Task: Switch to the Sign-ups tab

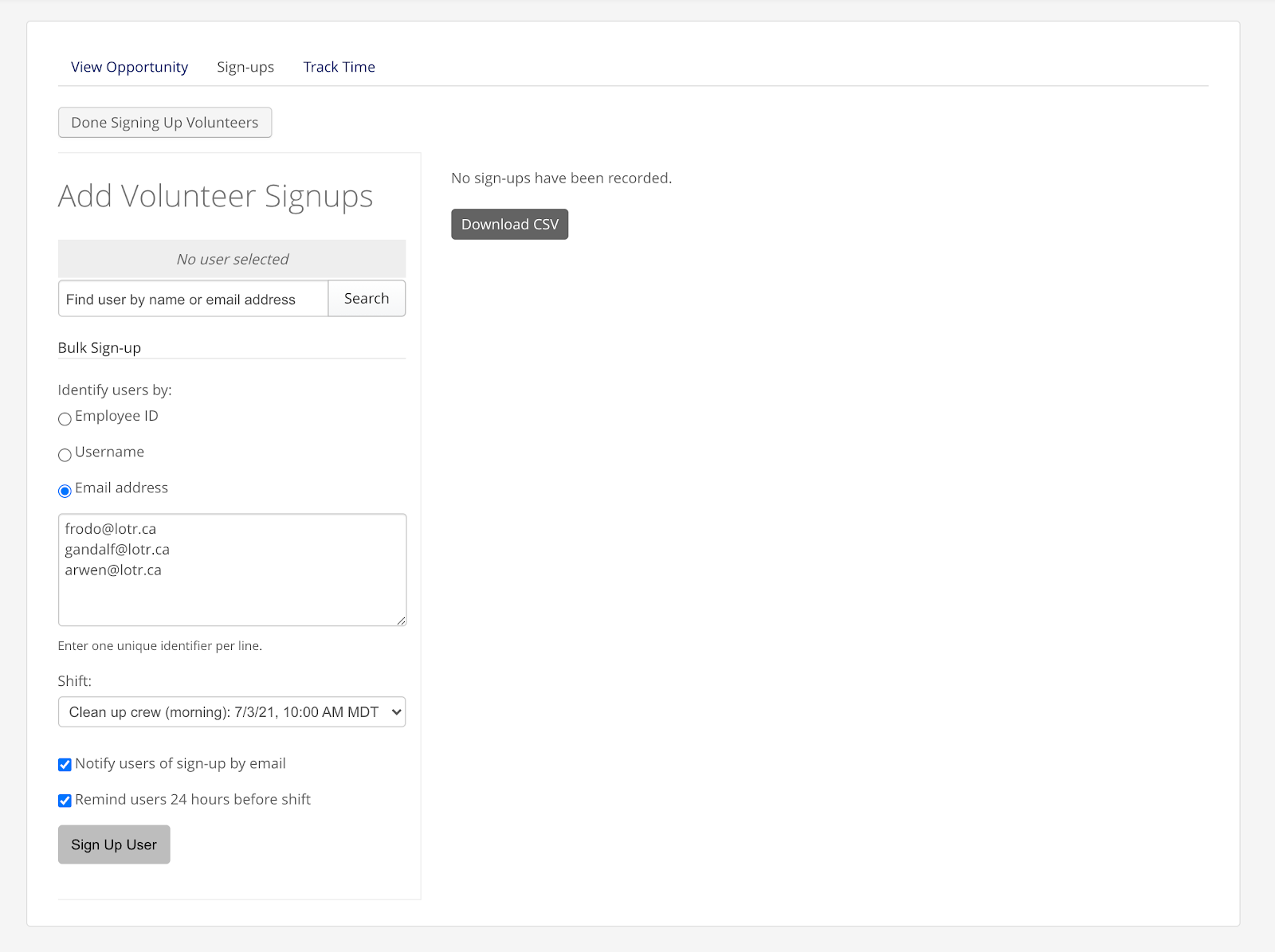Action: pos(245,67)
